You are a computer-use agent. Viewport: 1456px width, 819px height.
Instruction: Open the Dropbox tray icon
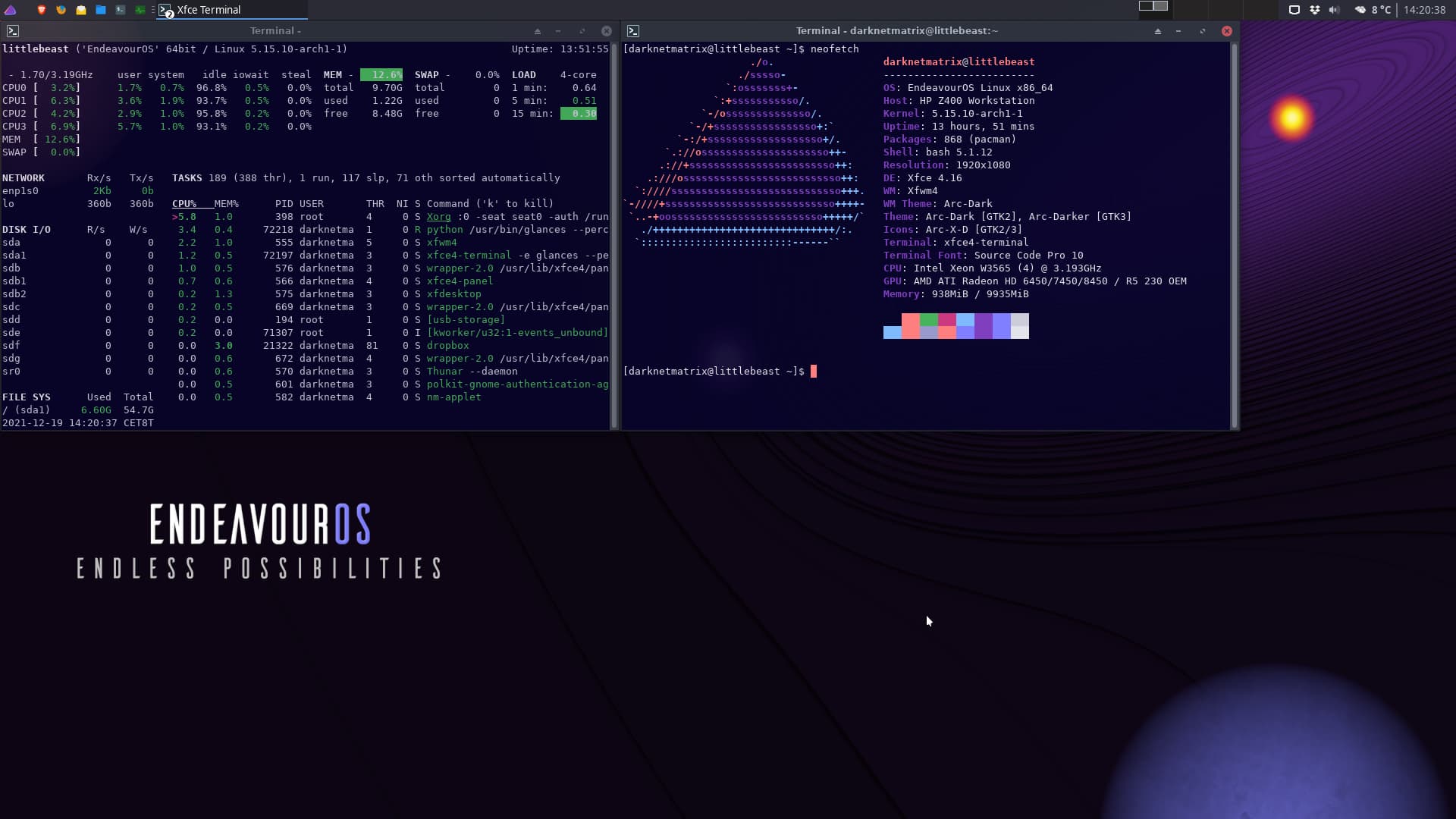pyautogui.click(x=1314, y=10)
